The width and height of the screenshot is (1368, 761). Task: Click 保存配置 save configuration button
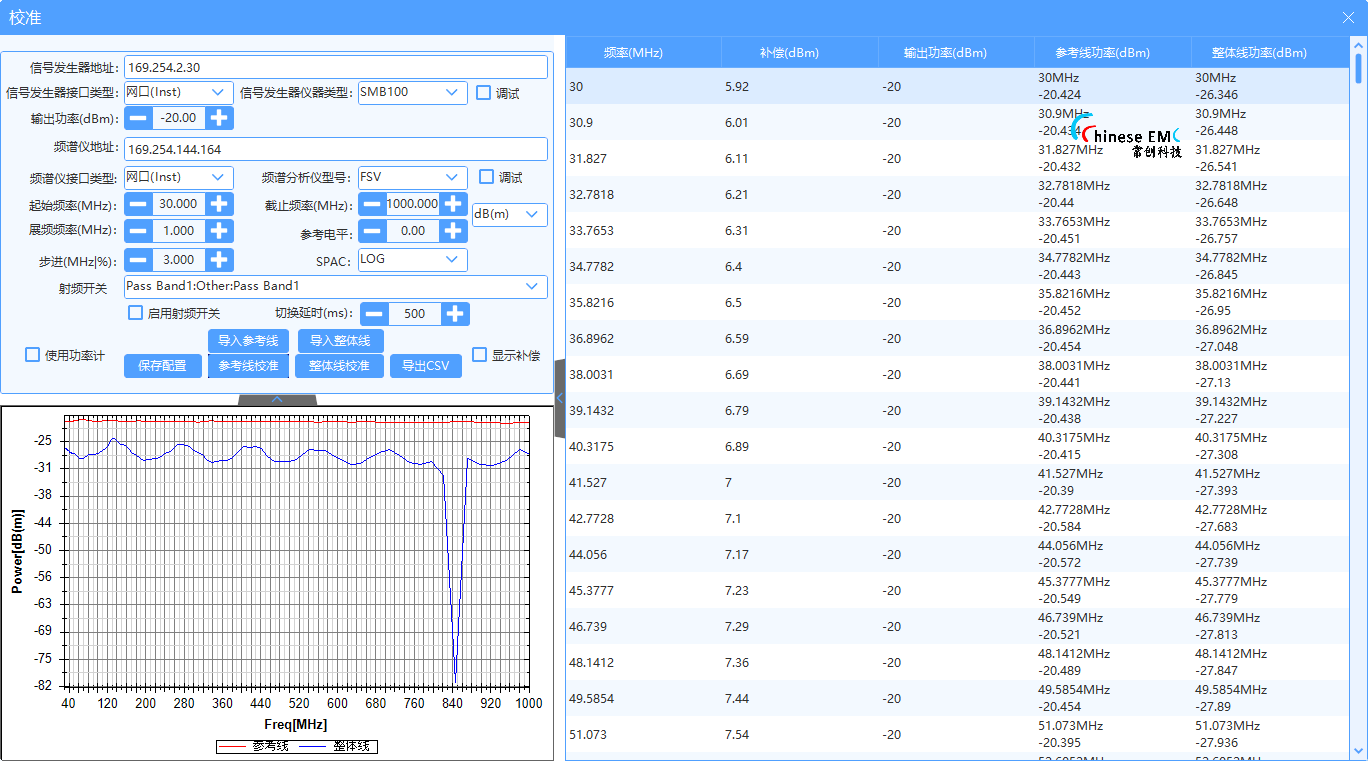point(162,366)
